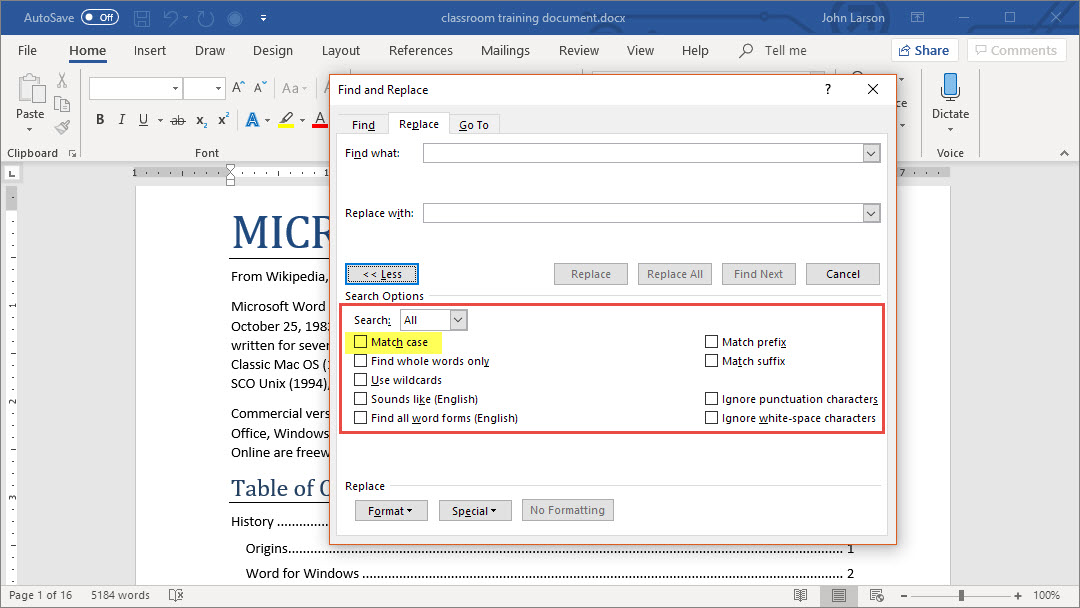The image size is (1080, 608).
Task: Click the zoom slider in status bar
Action: [x=961, y=595]
